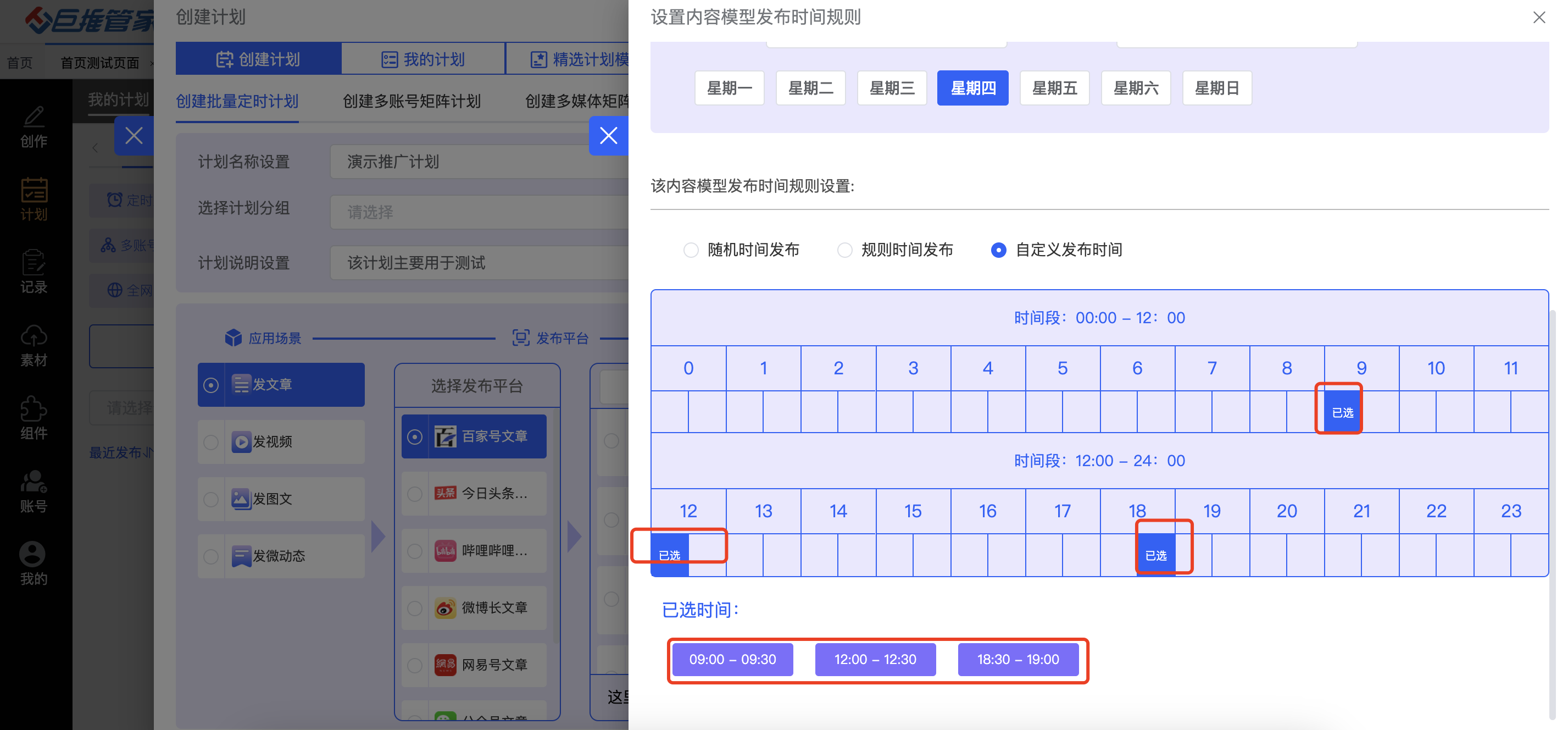Choose the 星期五 weekday button
The height and width of the screenshot is (730, 1568).
(1054, 89)
